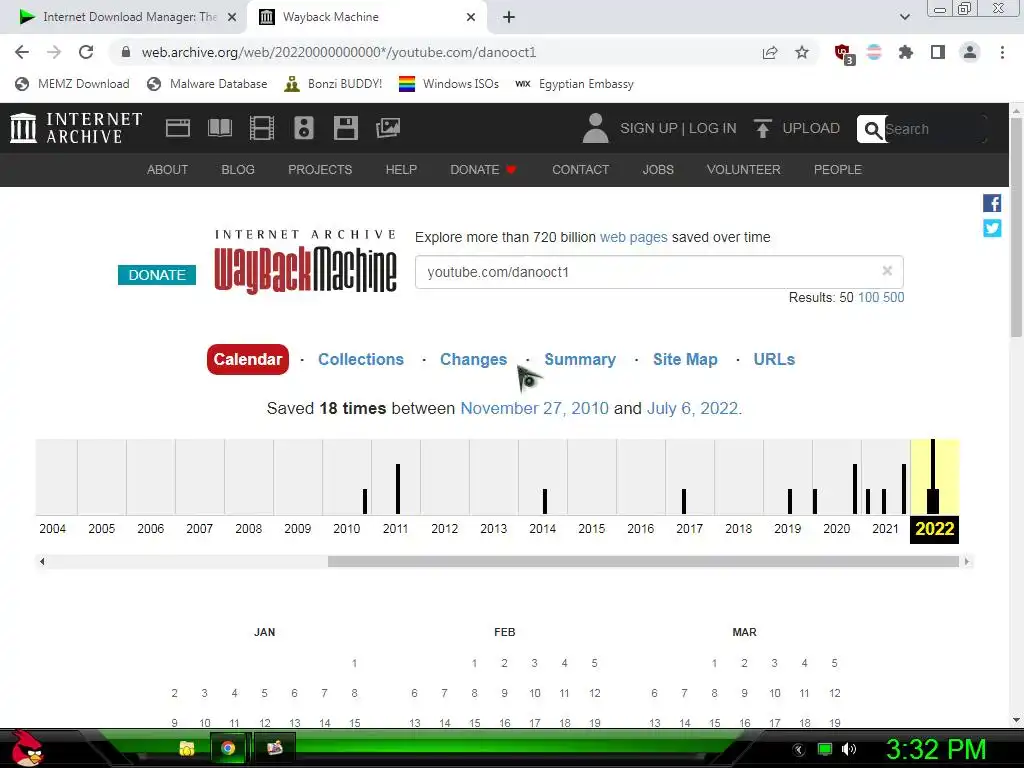The image size is (1024, 768).
Task: Open the ABOUT menu item
Action: pos(167,170)
